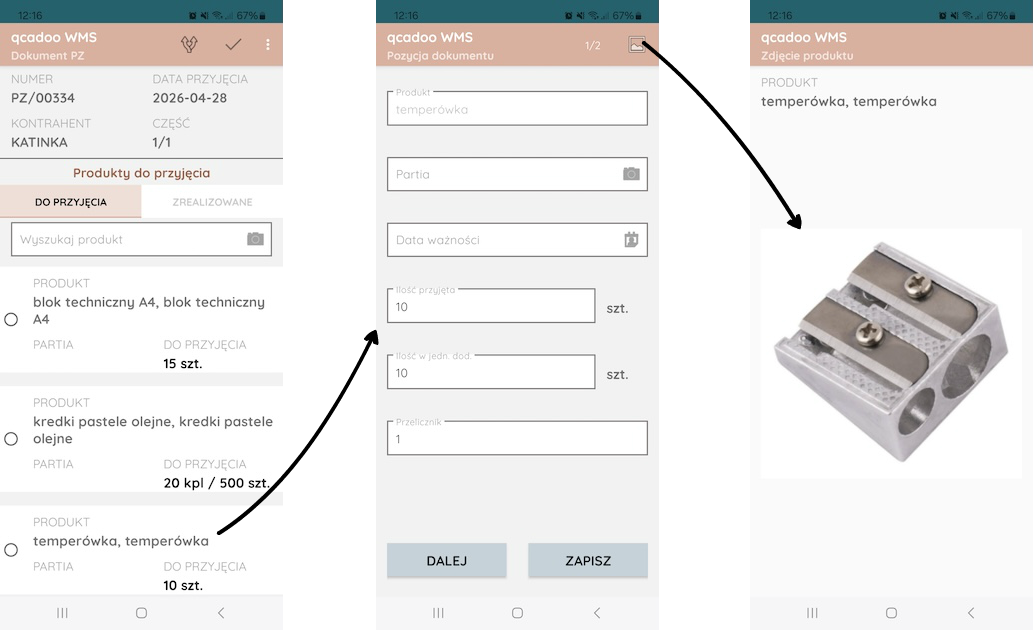This screenshot has height=630, width=1033.
Task: Tap the pencil sharpener product photo
Action: pos(891,353)
